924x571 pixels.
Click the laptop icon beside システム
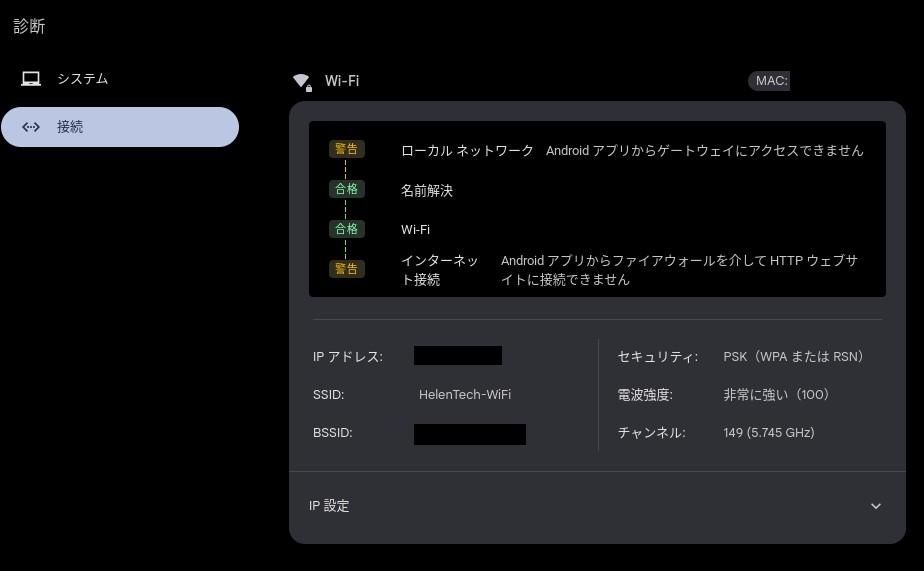pyautogui.click(x=31, y=78)
